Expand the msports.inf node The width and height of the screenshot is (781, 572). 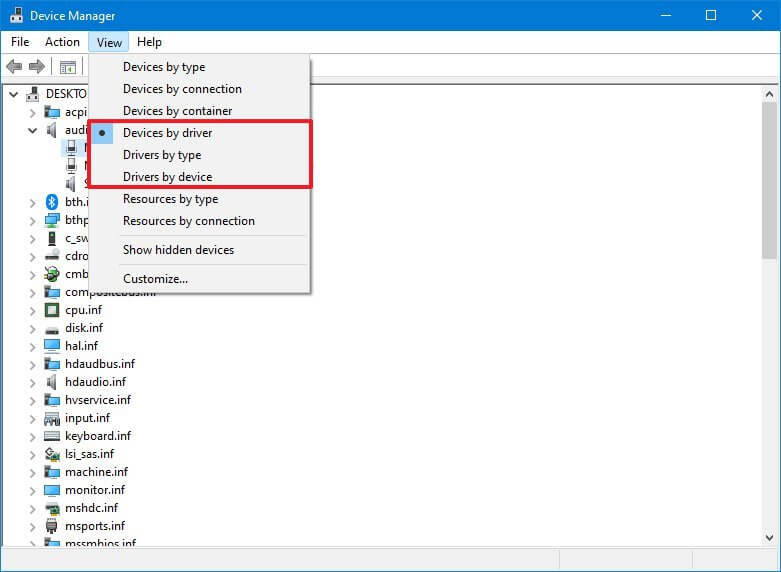coord(32,527)
